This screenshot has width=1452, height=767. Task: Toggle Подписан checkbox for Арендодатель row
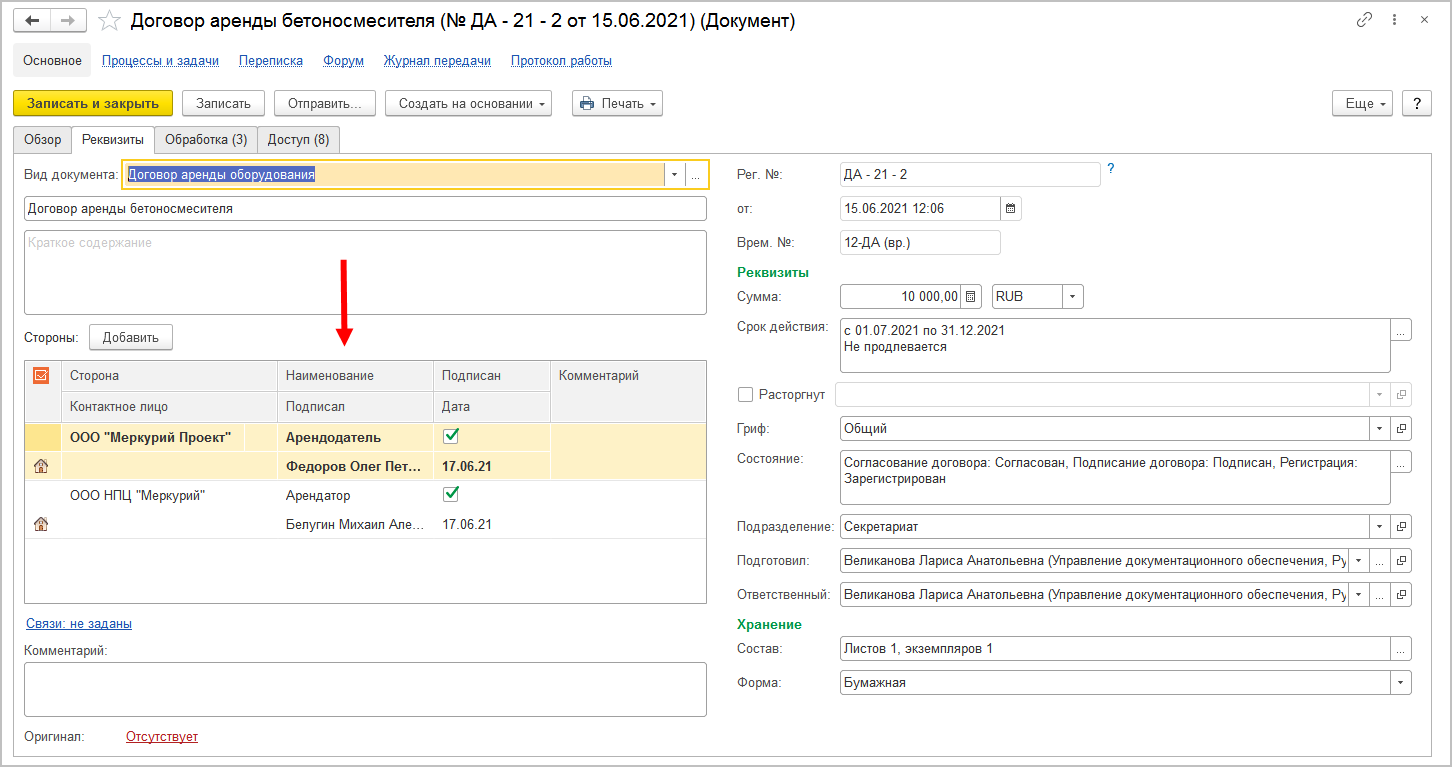tap(451, 436)
